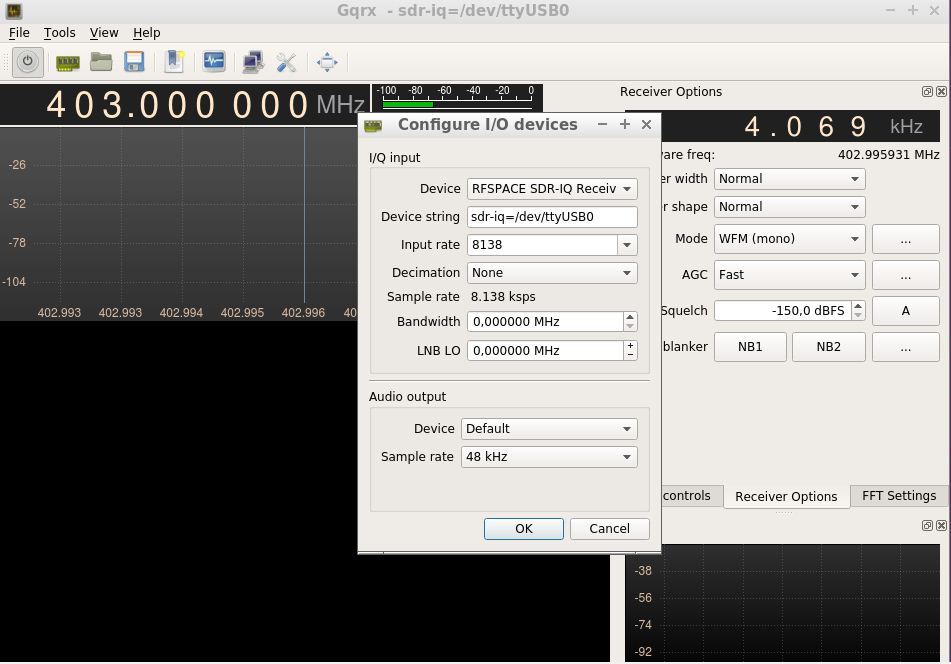Screen dimensions: 951x664
Task: Click the networked computers remote control icon
Action: [253, 62]
